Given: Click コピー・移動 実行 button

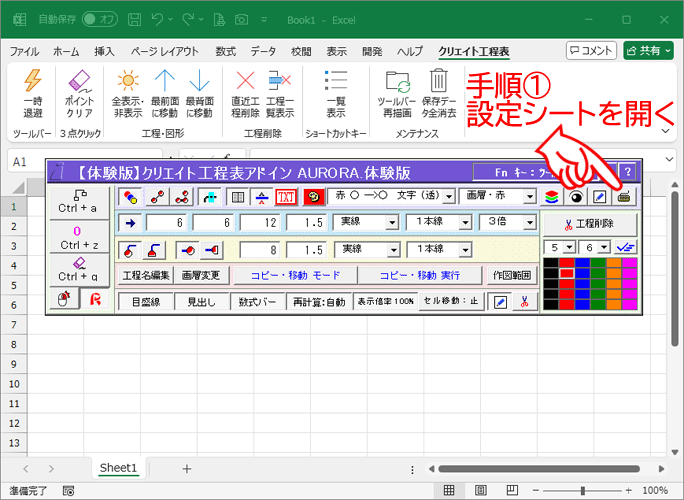Looking at the screenshot, I should tap(420, 275).
